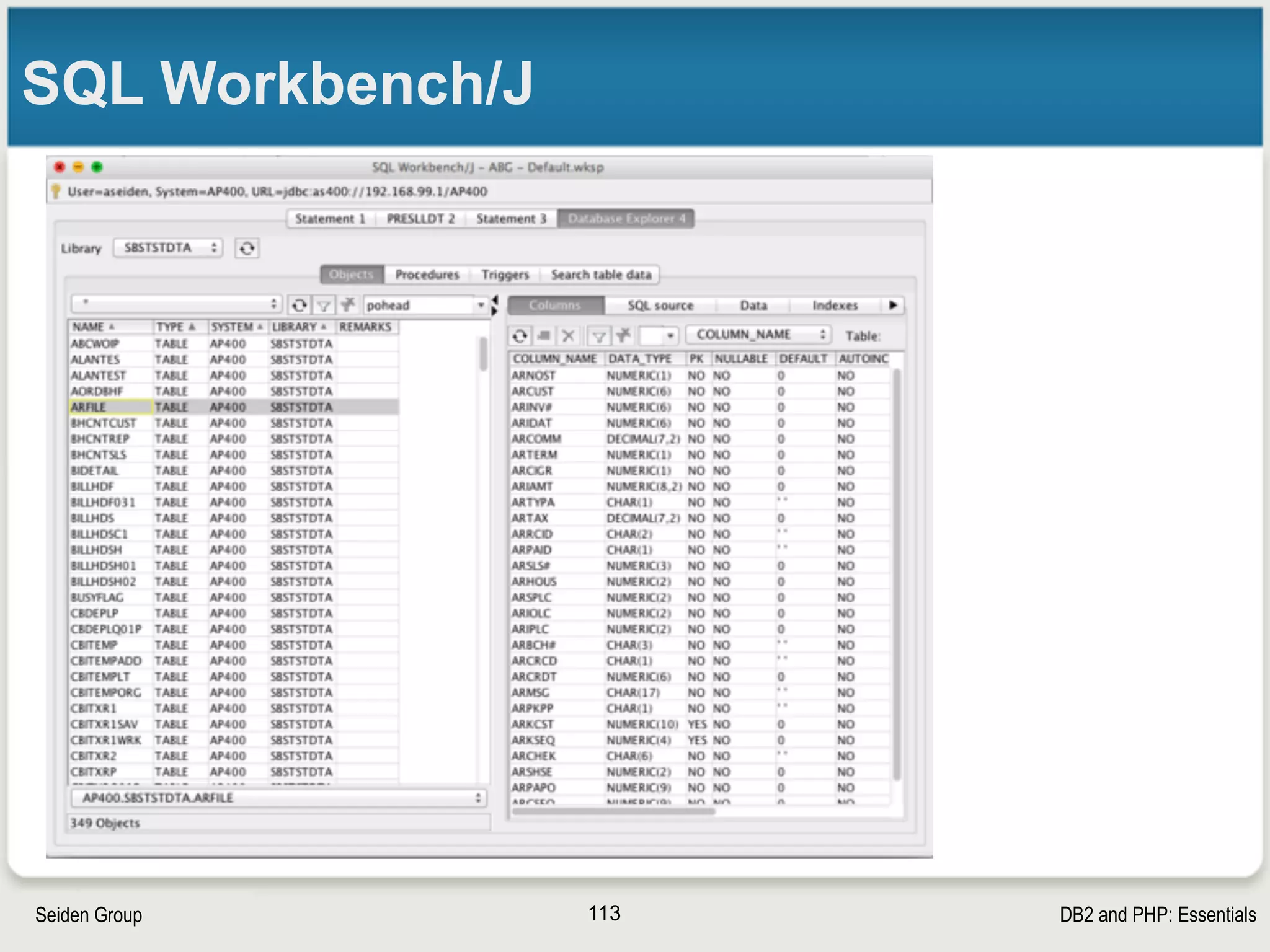Click the apply changes icon in the Columns toolbar
The height and width of the screenshot is (952, 1270).
pyautogui.click(x=544, y=336)
